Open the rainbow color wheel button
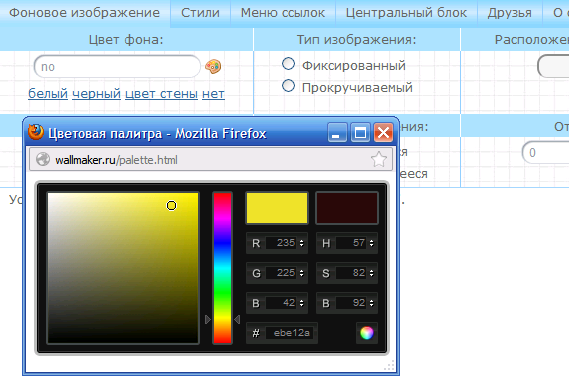This screenshot has height=388, width=569. (x=367, y=332)
